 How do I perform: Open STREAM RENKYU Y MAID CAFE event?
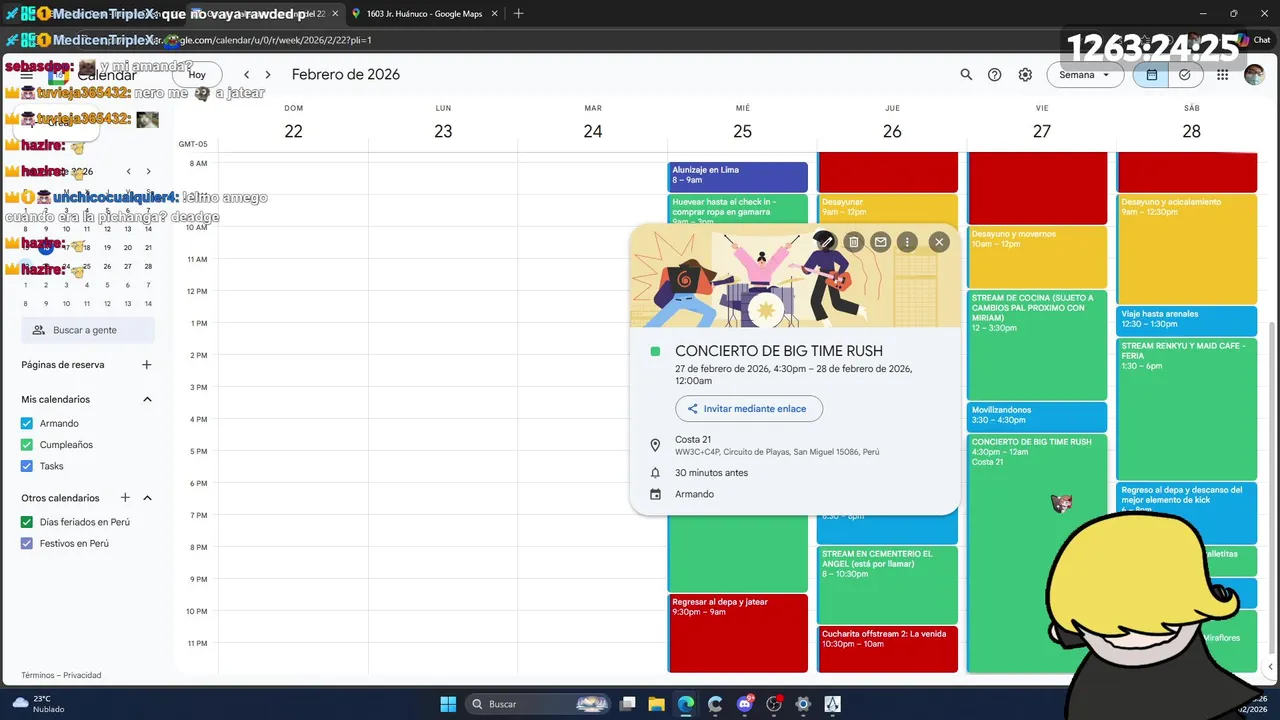1187,408
